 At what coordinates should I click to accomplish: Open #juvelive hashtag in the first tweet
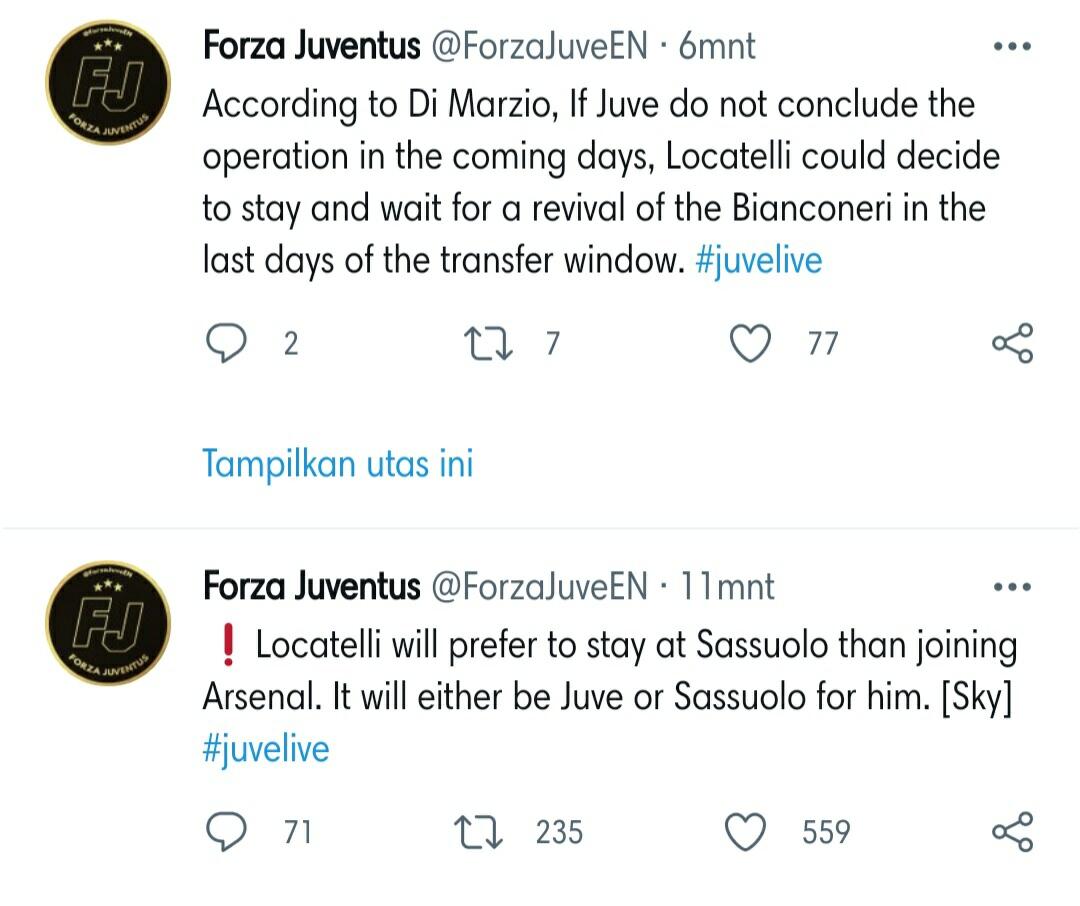(758, 260)
